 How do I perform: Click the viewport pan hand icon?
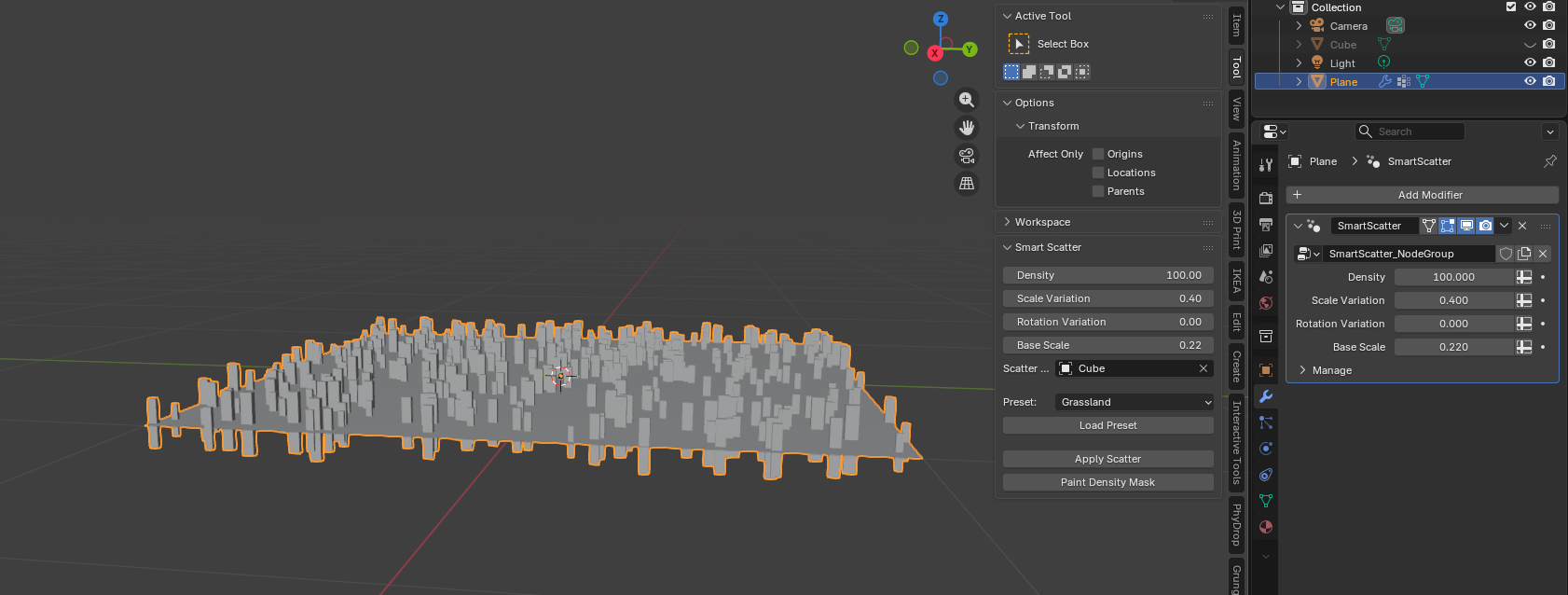coord(967,128)
